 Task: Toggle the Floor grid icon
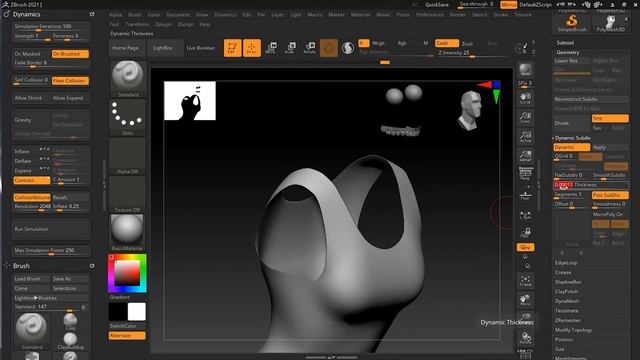525,195
